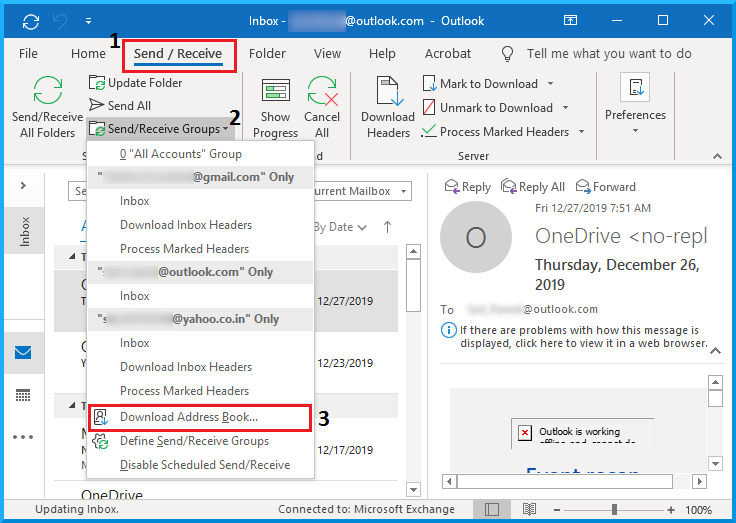Click the Undo icon in title bar

coord(60,21)
